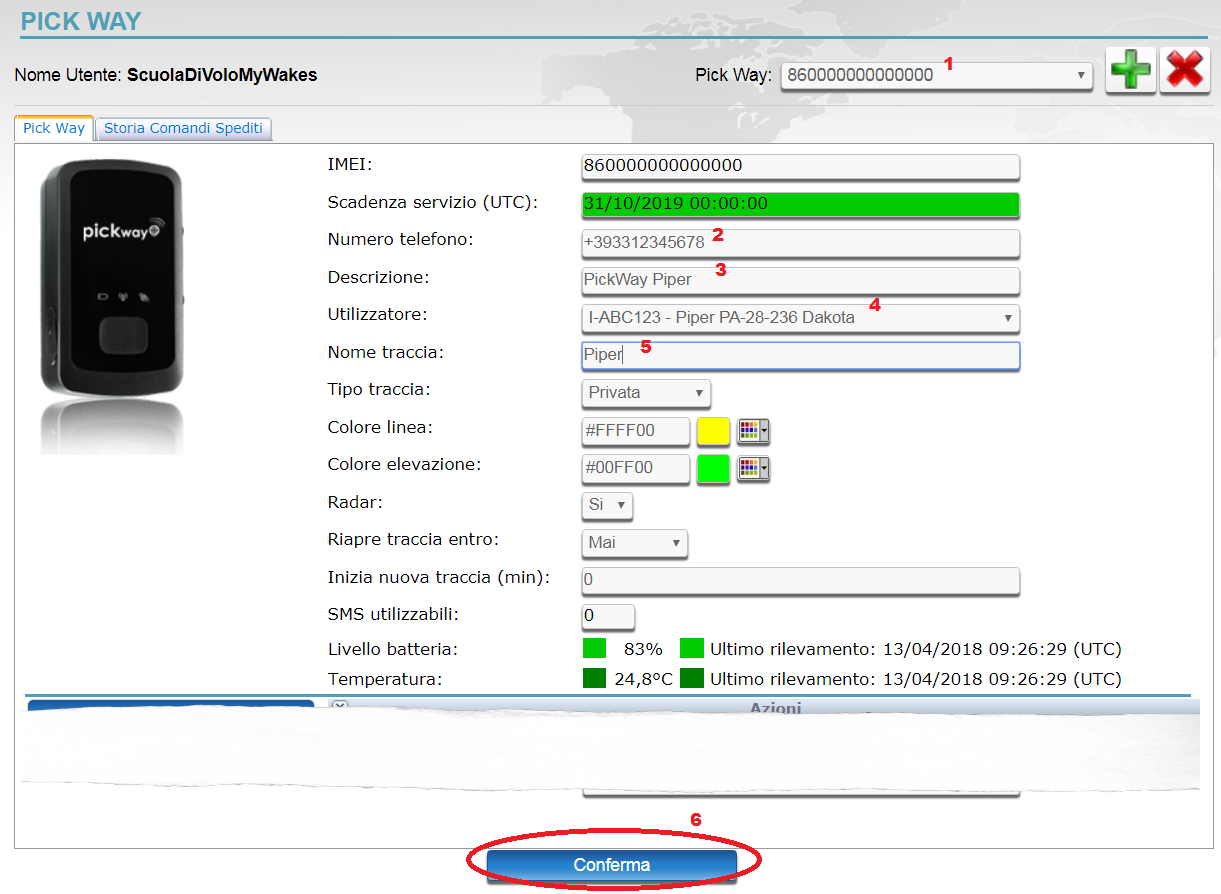Focus the Colore elevazione hex code field
The width and height of the screenshot is (1221, 894).
636,468
